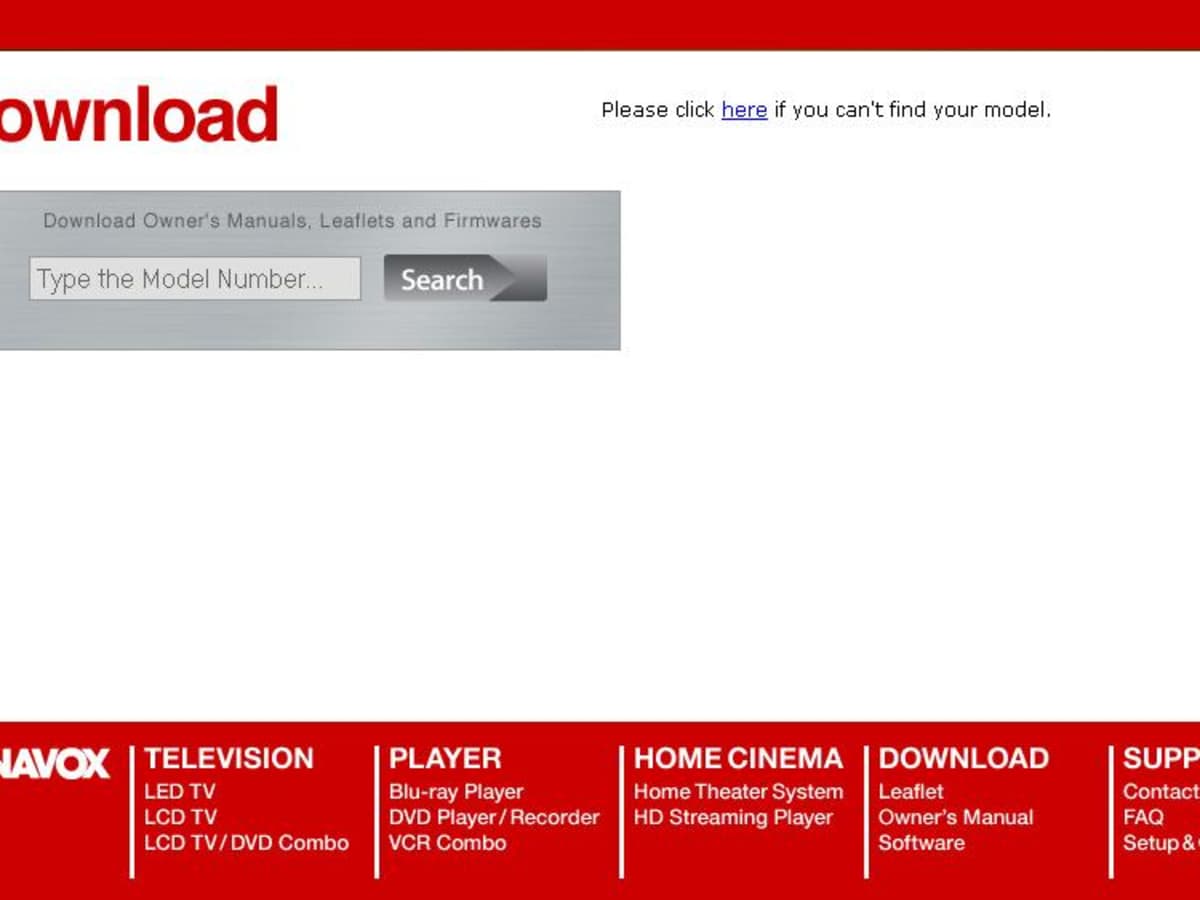1200x900 pixels.
Task: Click the DOWNLOAD footer heading
Action: (x=963, y=759)
